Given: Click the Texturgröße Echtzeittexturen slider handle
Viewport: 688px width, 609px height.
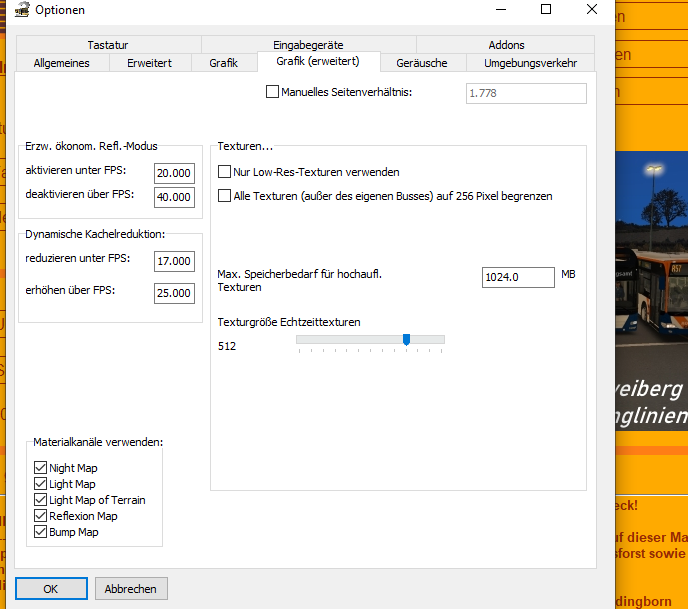Looking at the screenshot, I should [406, 341].
